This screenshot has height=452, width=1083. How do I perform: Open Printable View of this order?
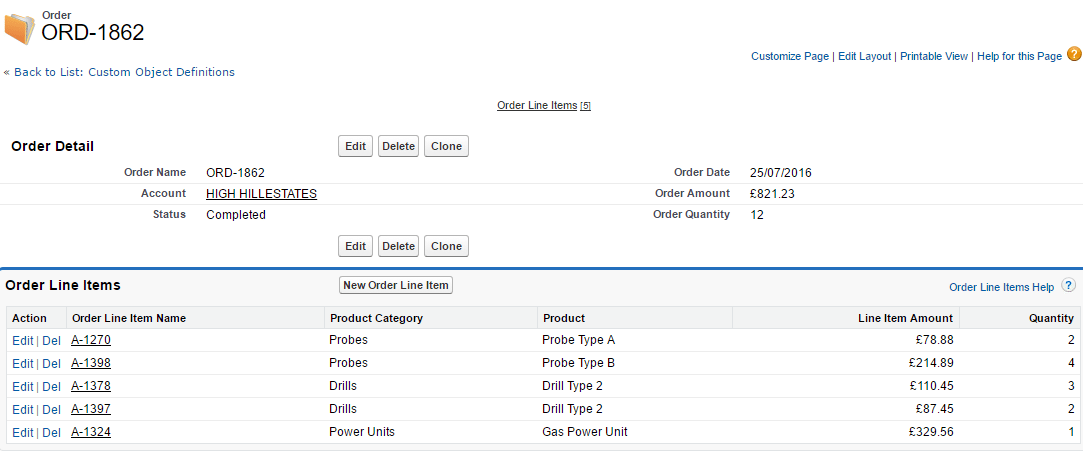(934, 57)
